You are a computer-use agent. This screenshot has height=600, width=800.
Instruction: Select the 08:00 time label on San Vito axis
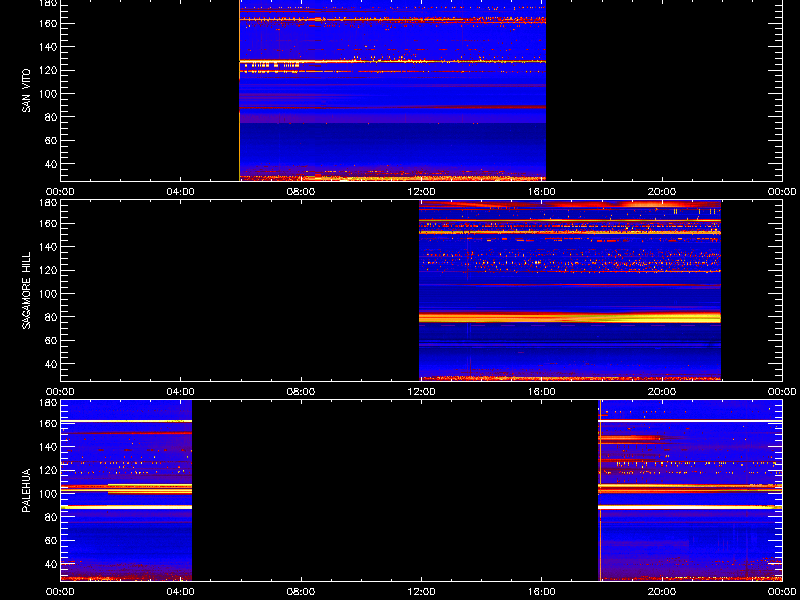[x=301, y=192]
